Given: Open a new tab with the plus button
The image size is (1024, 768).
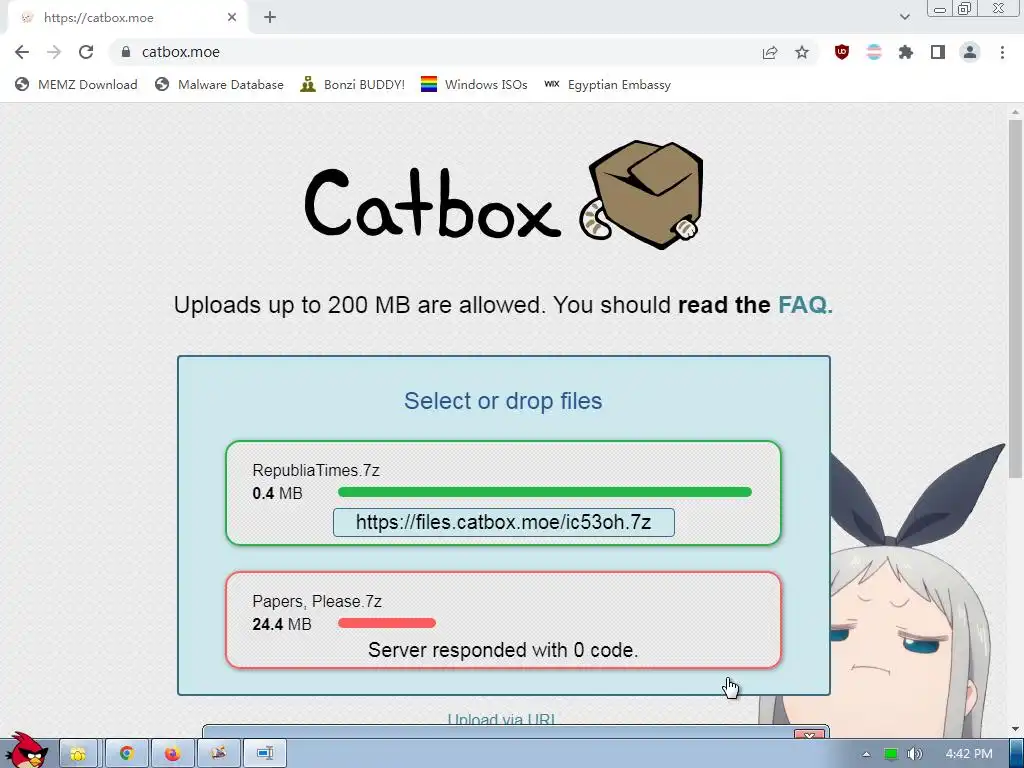Looking at the screenshot, I should 270,18.
